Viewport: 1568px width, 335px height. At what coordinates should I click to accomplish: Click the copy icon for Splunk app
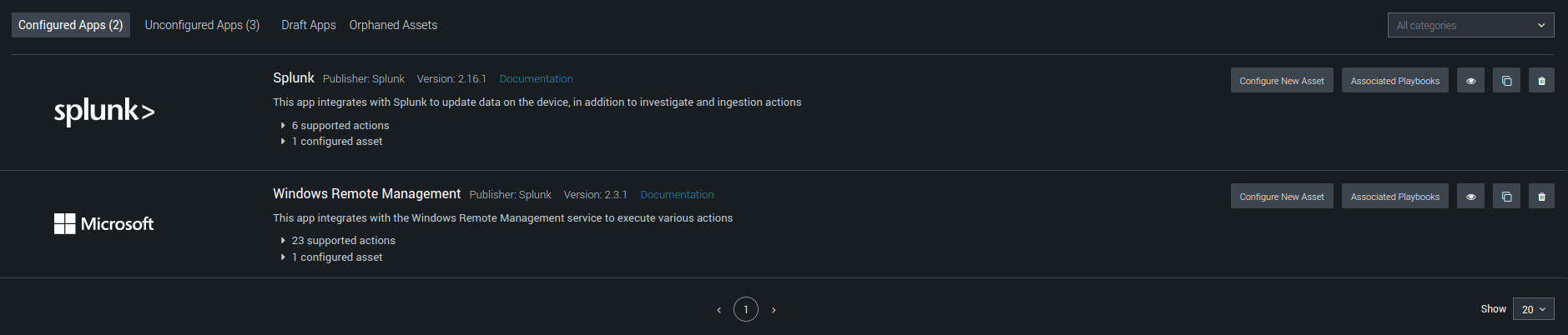coord(1506,81)
